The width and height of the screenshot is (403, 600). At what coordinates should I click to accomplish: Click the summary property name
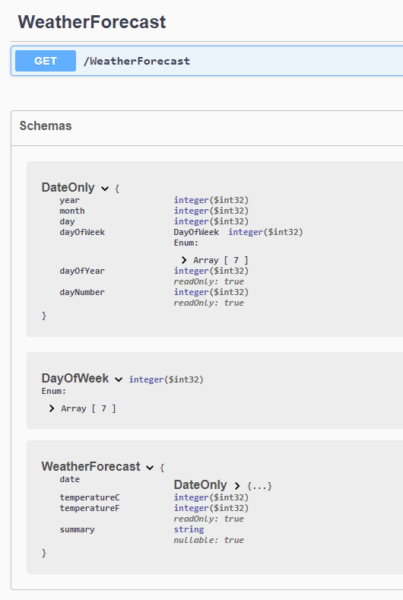click(77, 530)
